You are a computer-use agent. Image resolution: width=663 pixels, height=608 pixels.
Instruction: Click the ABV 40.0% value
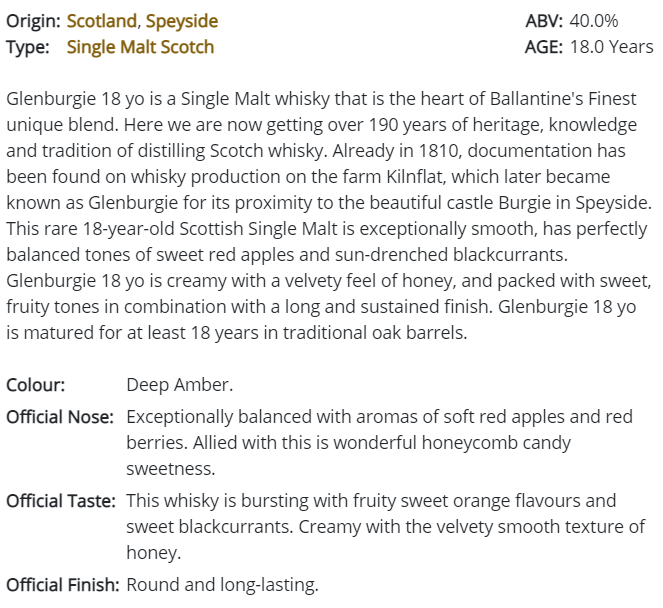click(x=594, y=21)
